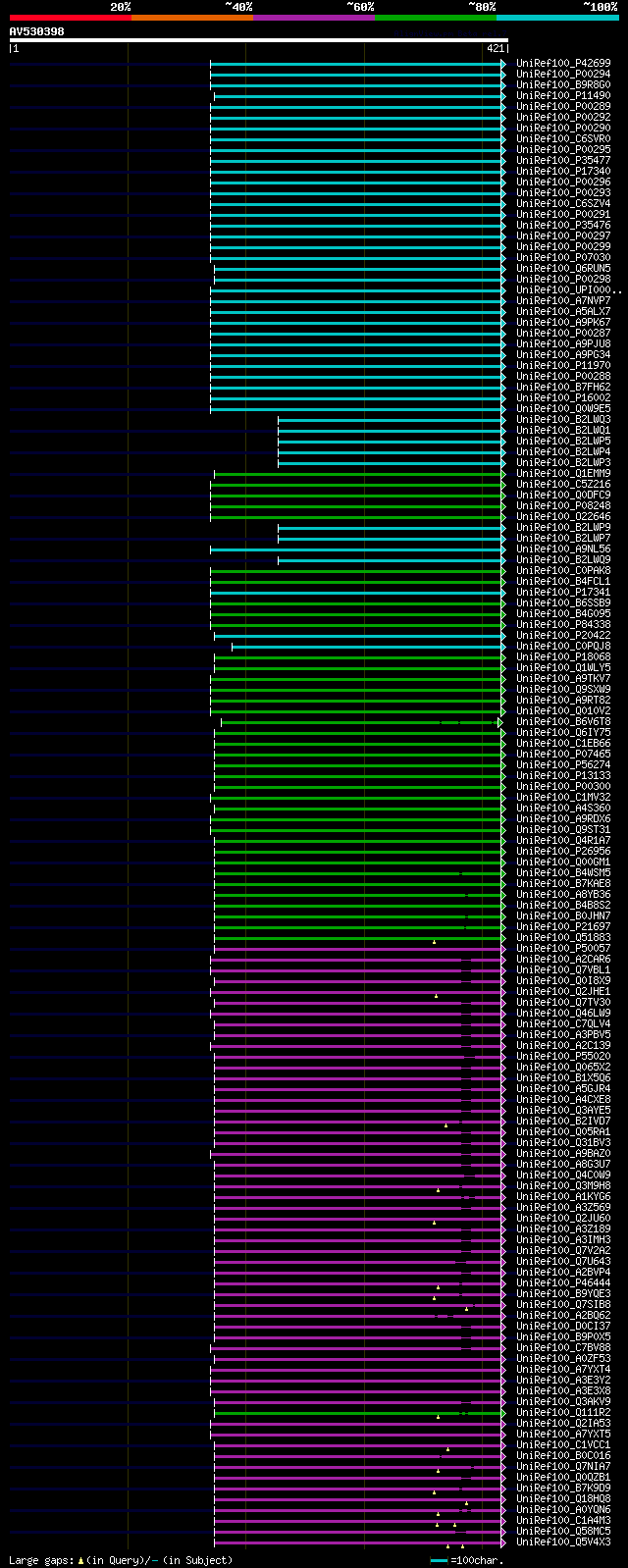Click hit label UniRef100_C7QLV4
This screenshot has height=1568, width=628.
click(563, 1023)
